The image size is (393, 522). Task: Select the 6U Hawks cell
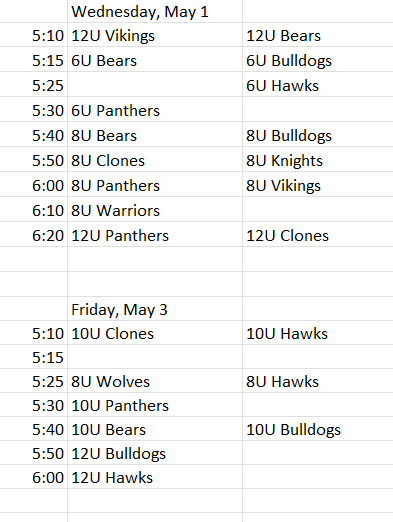pos(318,85)
